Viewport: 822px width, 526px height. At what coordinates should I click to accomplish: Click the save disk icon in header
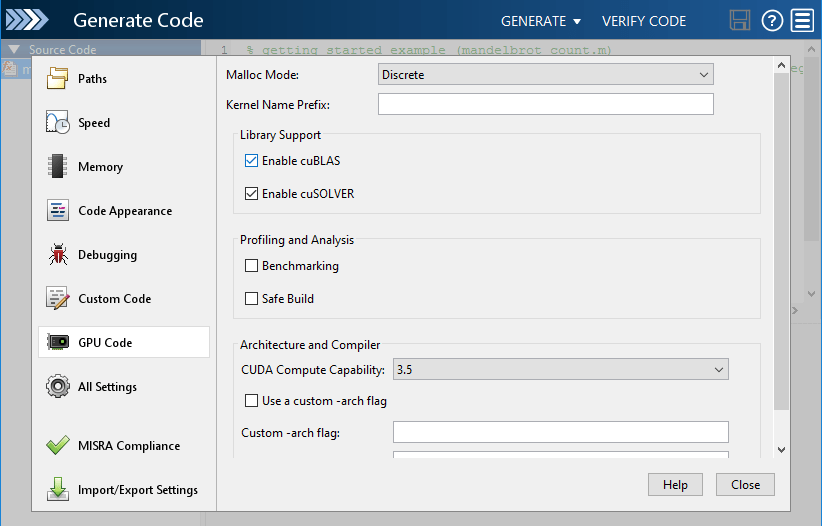(x=740, y=21)
